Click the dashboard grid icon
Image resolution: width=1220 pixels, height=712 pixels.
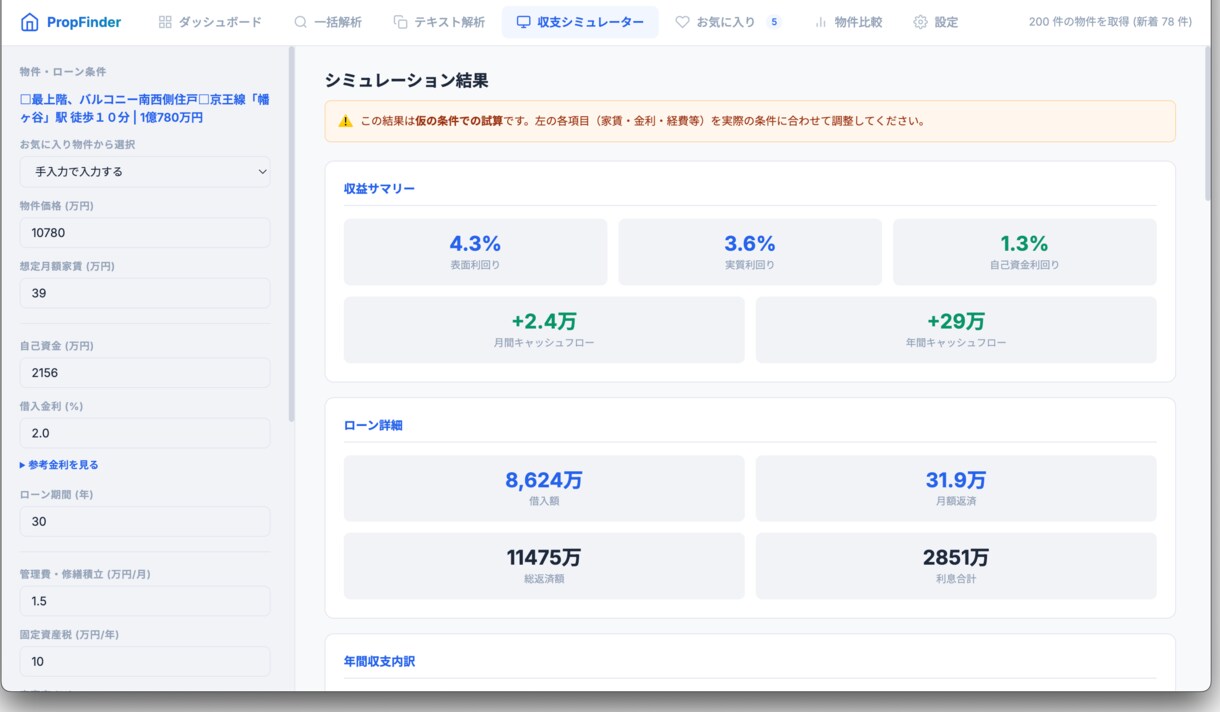(165, 22)
